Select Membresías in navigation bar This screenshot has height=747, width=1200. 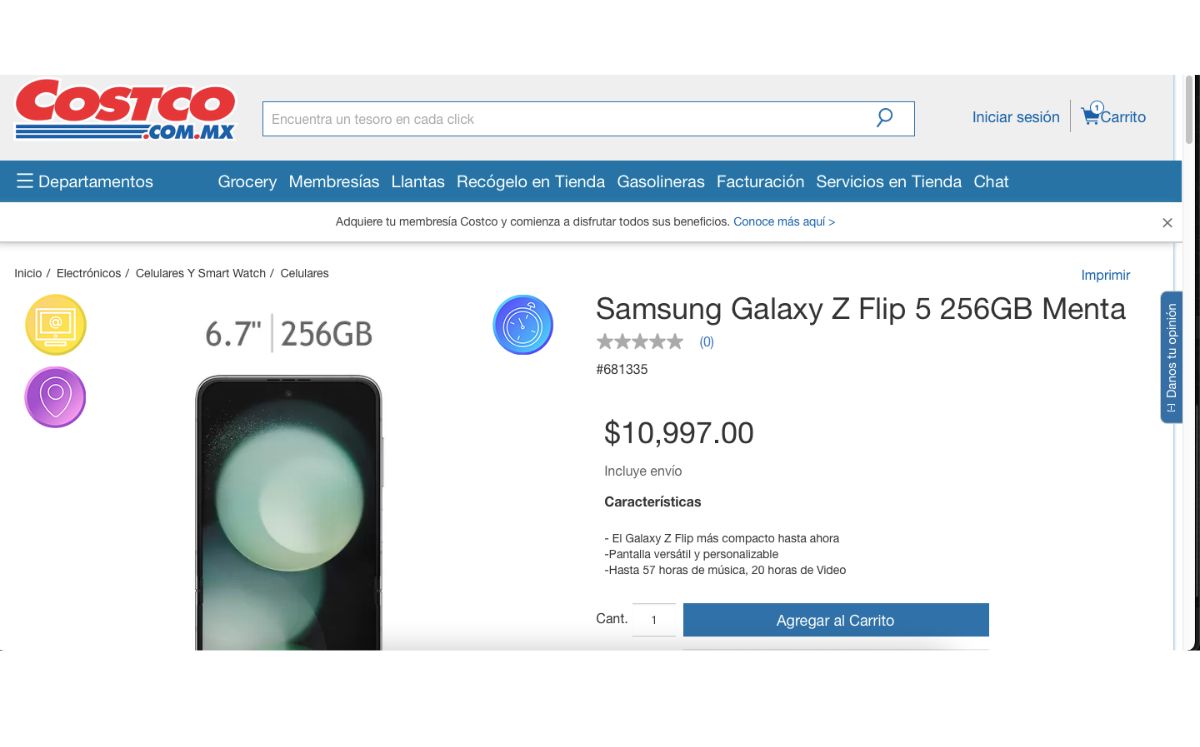[334, 182]
